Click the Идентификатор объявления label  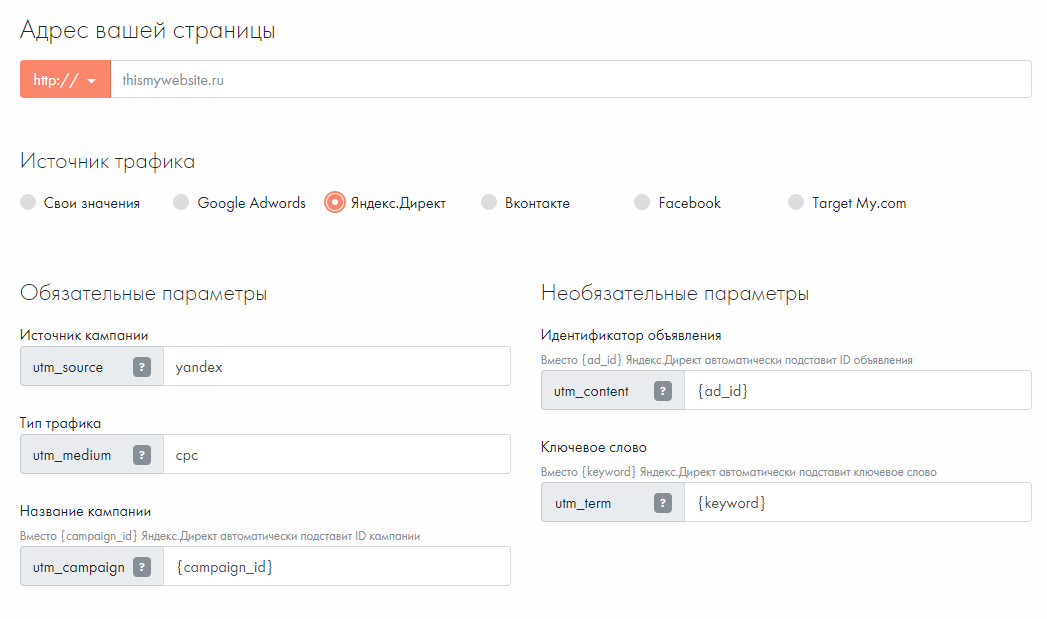tap(631, 335)
